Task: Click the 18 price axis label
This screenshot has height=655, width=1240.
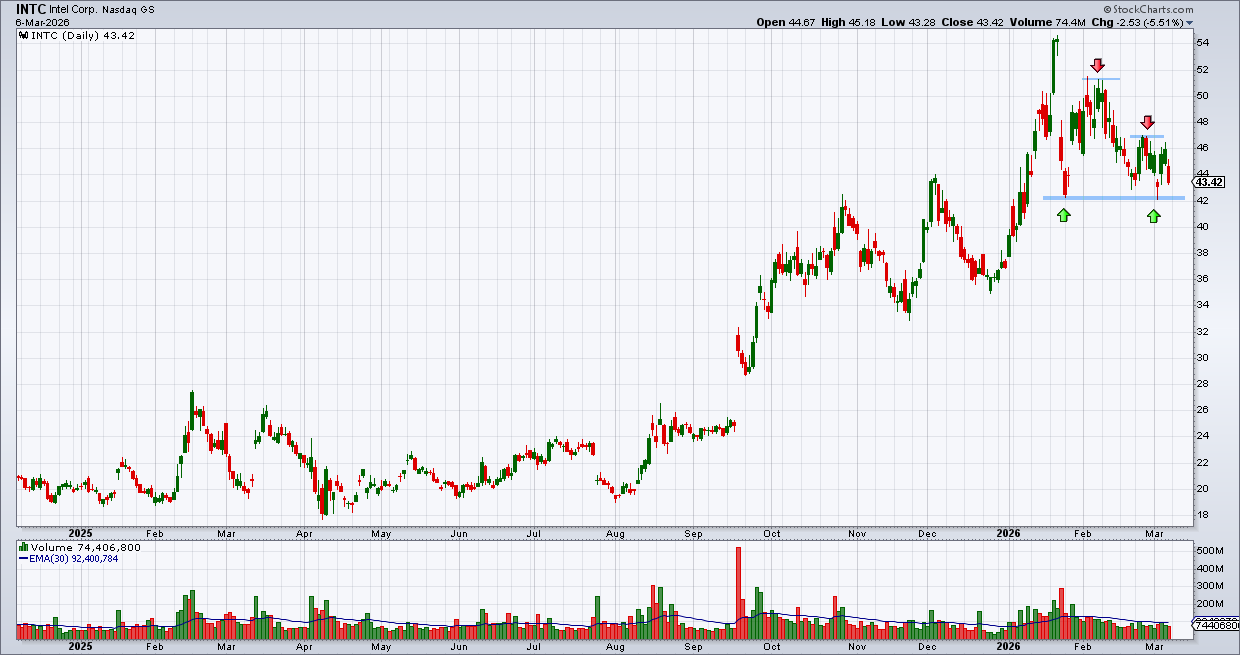Action: pos(1204,515)
